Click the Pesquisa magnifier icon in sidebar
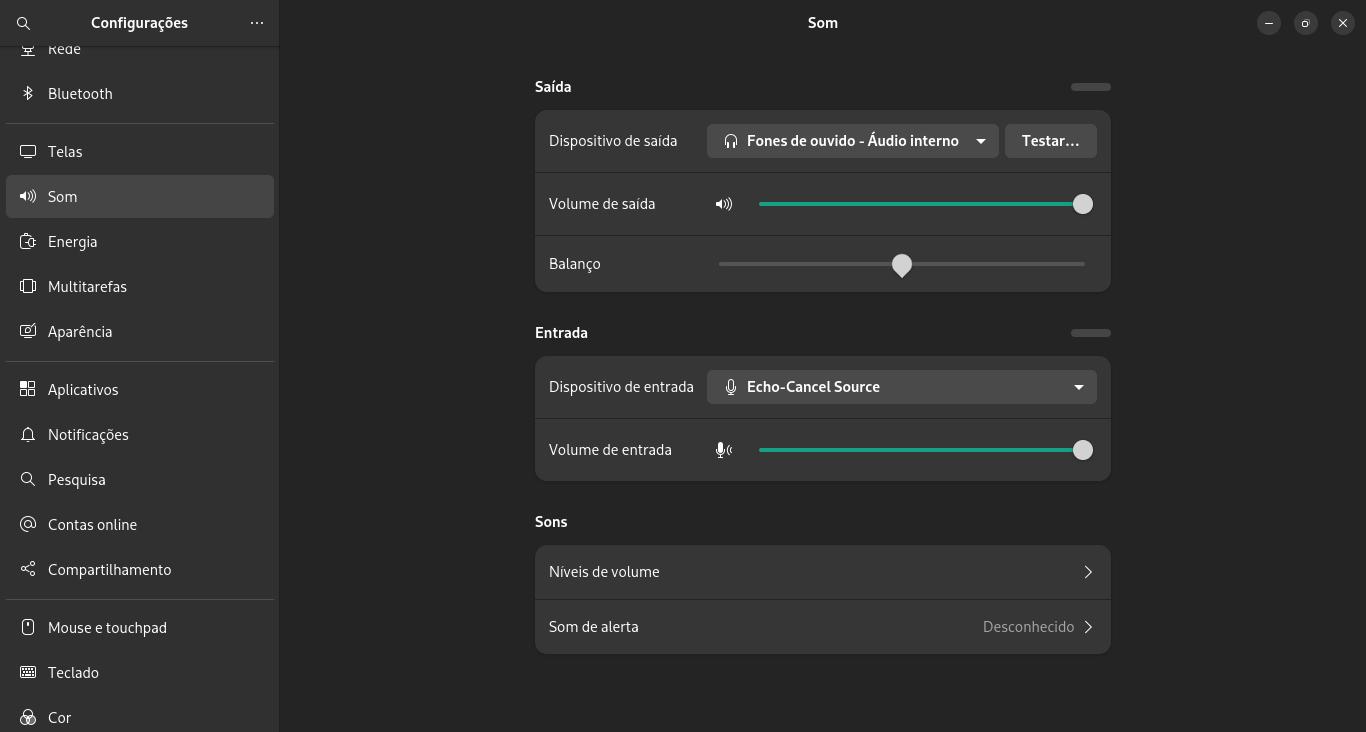This screenshot has height=732, width=1366. point(28,480)
